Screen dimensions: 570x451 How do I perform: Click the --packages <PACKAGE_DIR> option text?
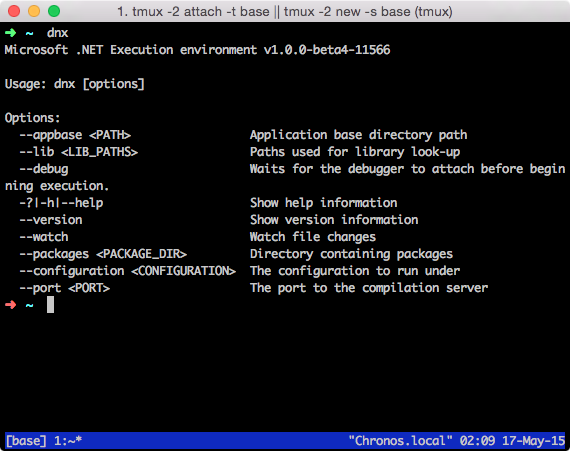click(x=103, y=254)
